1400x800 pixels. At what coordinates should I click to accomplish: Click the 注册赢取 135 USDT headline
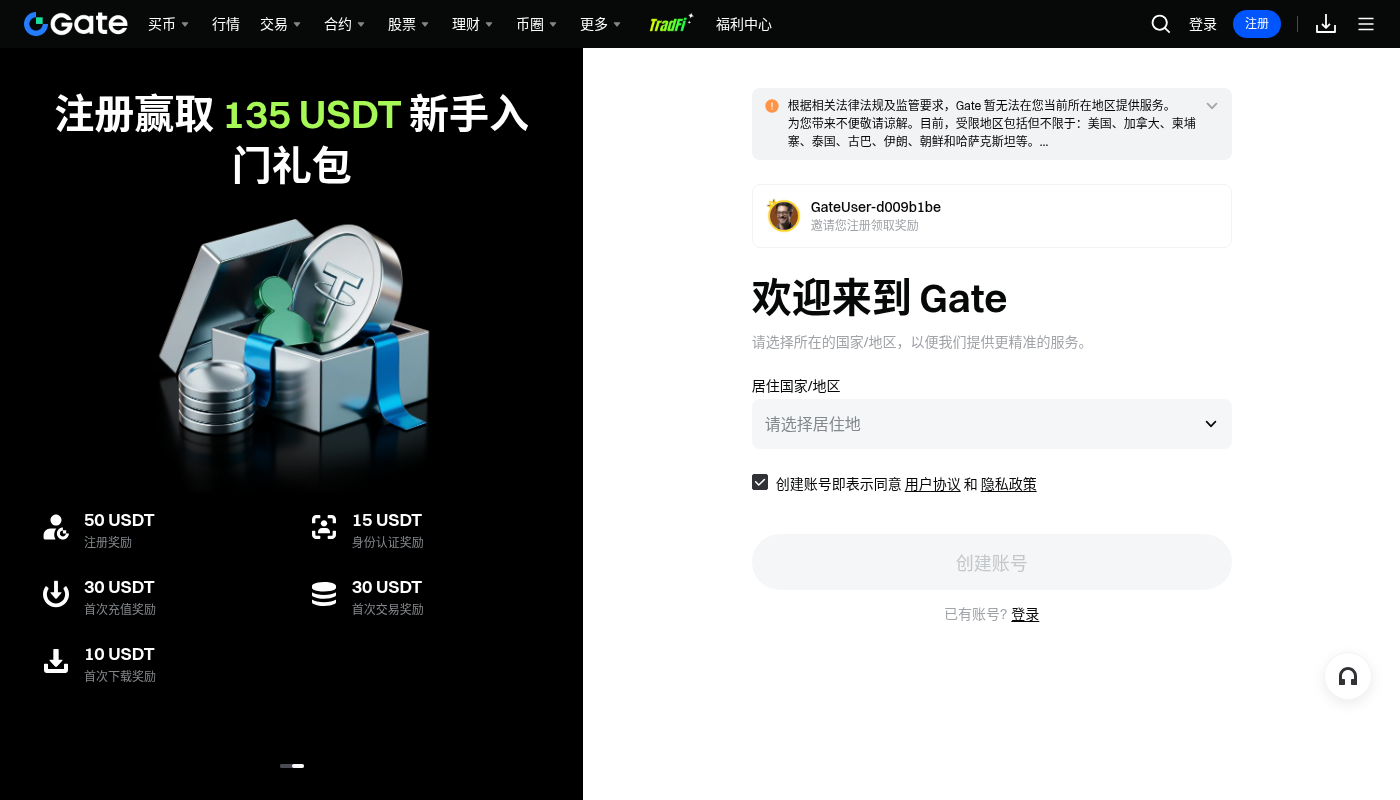(292, 140)
